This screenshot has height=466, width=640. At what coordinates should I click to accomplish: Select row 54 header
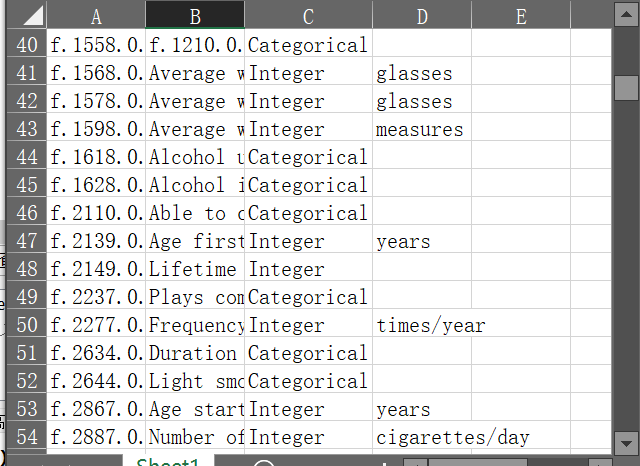[x=27, y=437]
